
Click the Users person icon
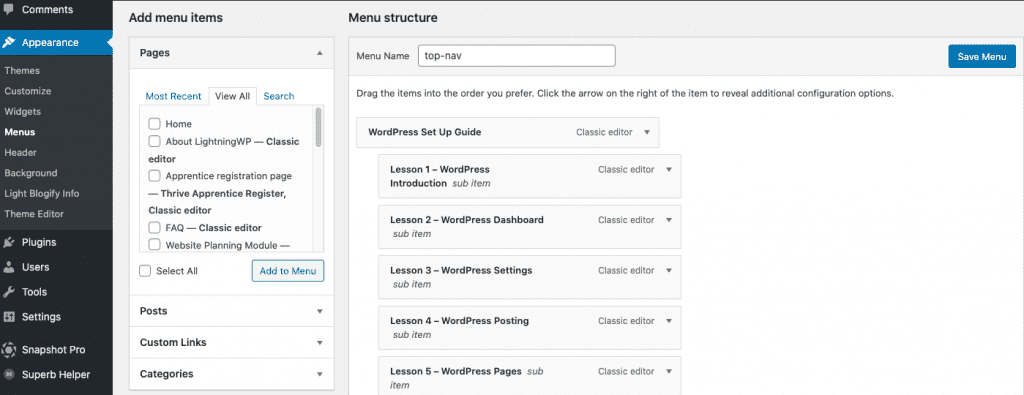tap(8, 267)
